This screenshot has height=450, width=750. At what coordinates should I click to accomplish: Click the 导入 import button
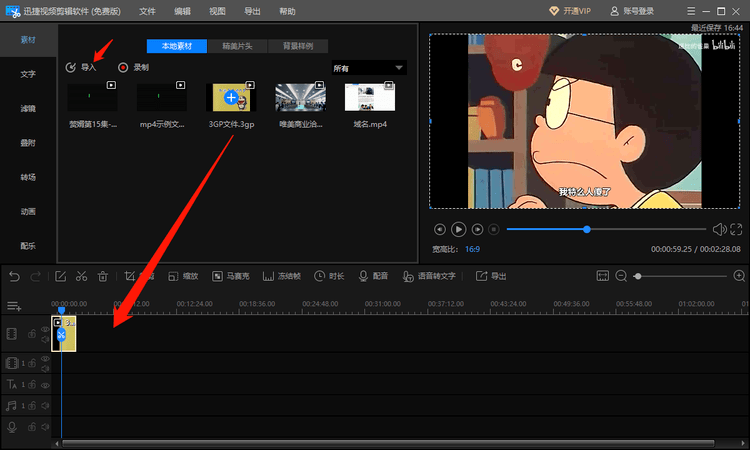point(81,67)
